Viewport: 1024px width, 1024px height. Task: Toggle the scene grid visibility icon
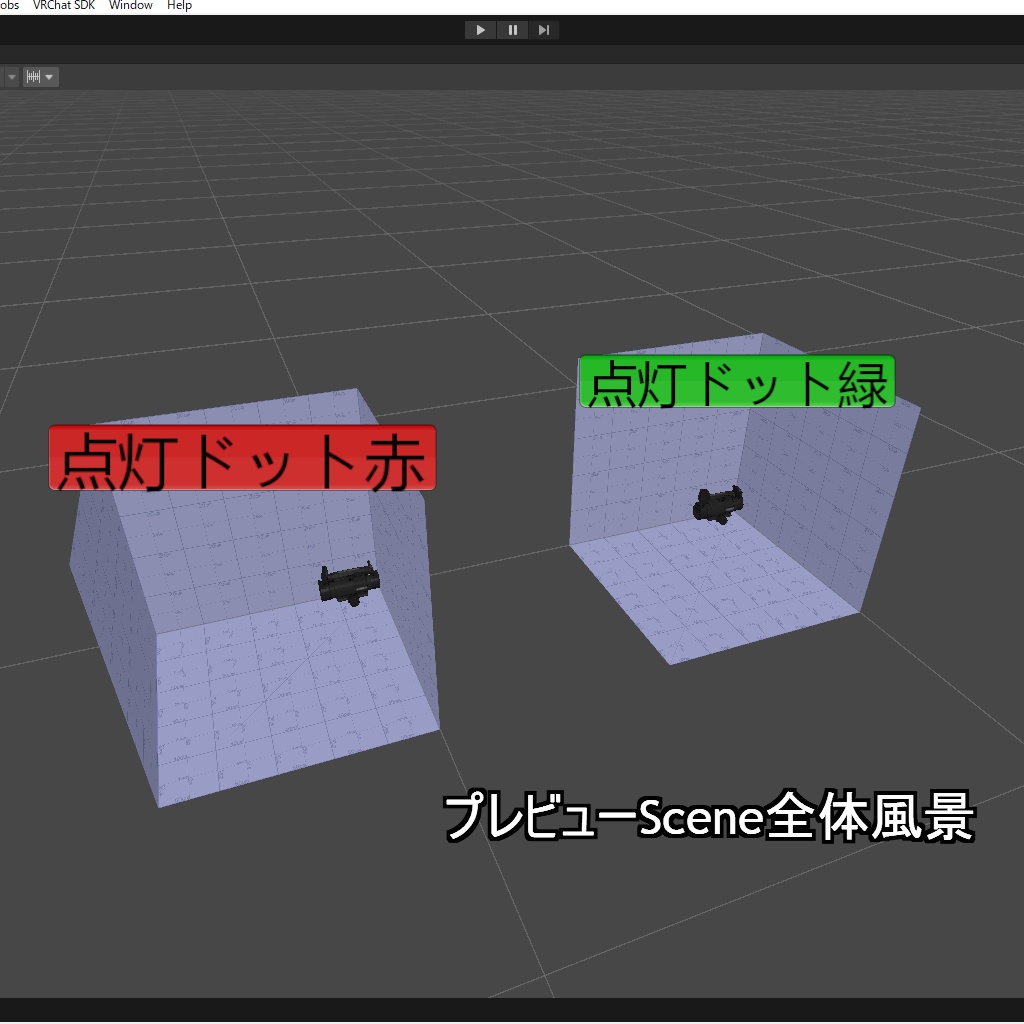(x=33, y=76)
